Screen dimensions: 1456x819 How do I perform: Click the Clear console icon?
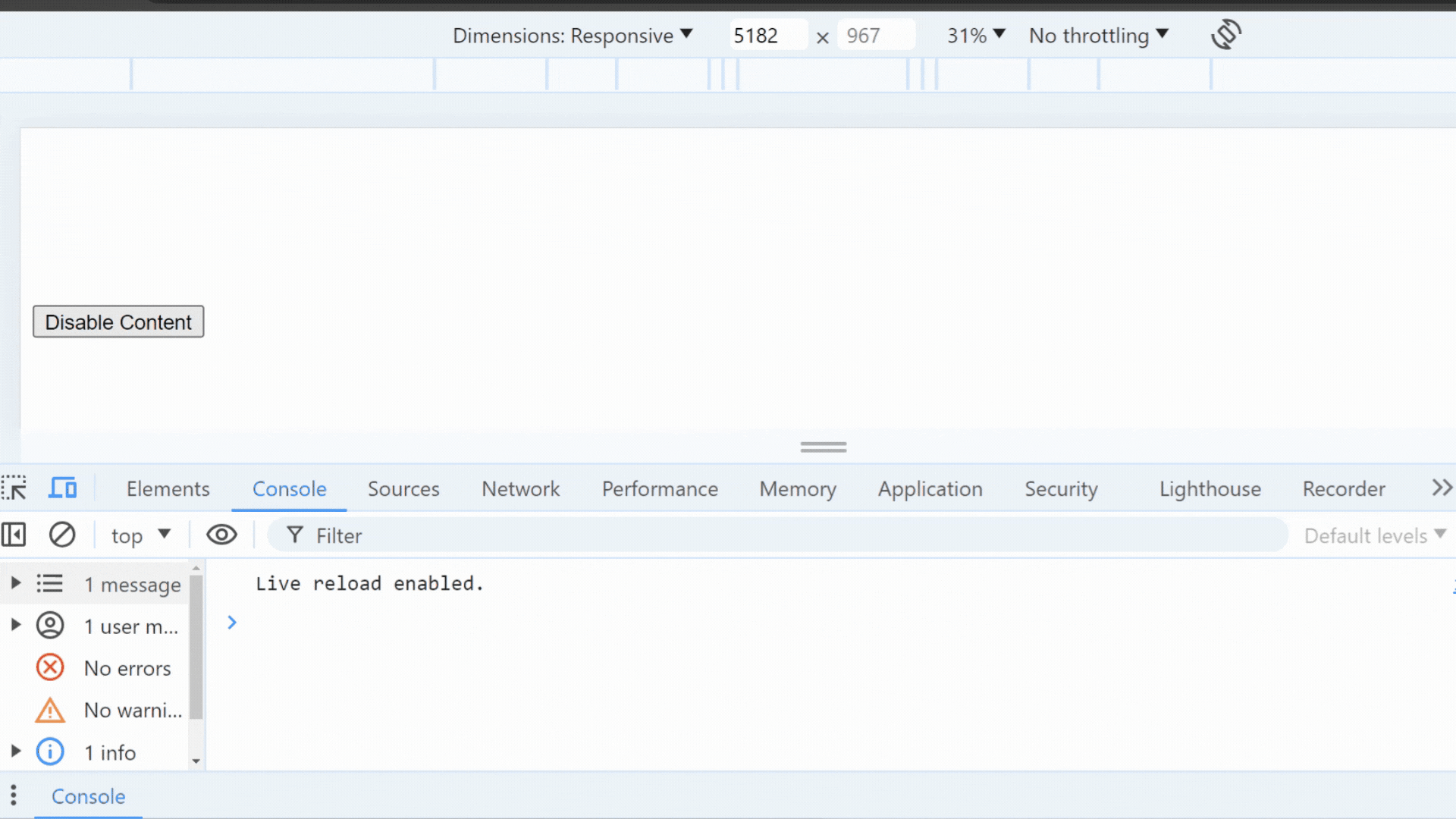tap(62, 535)
